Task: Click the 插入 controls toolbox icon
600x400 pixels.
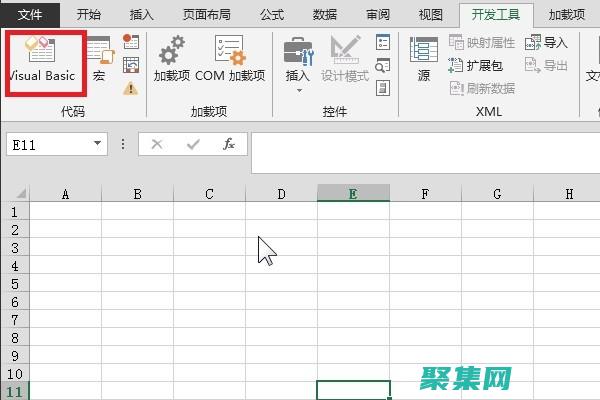Action: click(x=298, y=58)
